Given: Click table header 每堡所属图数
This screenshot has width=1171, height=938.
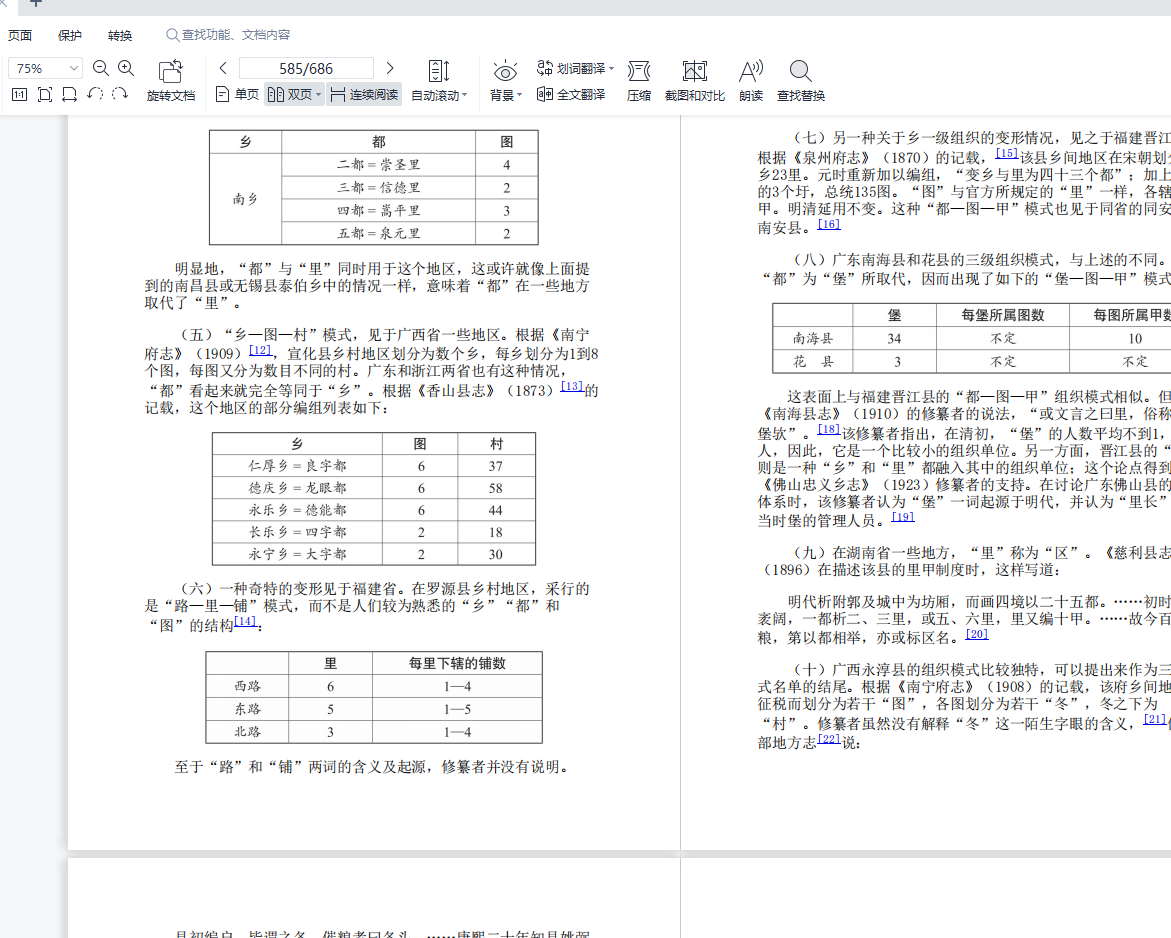Looking at the screenshot, I should point(1003,315).
